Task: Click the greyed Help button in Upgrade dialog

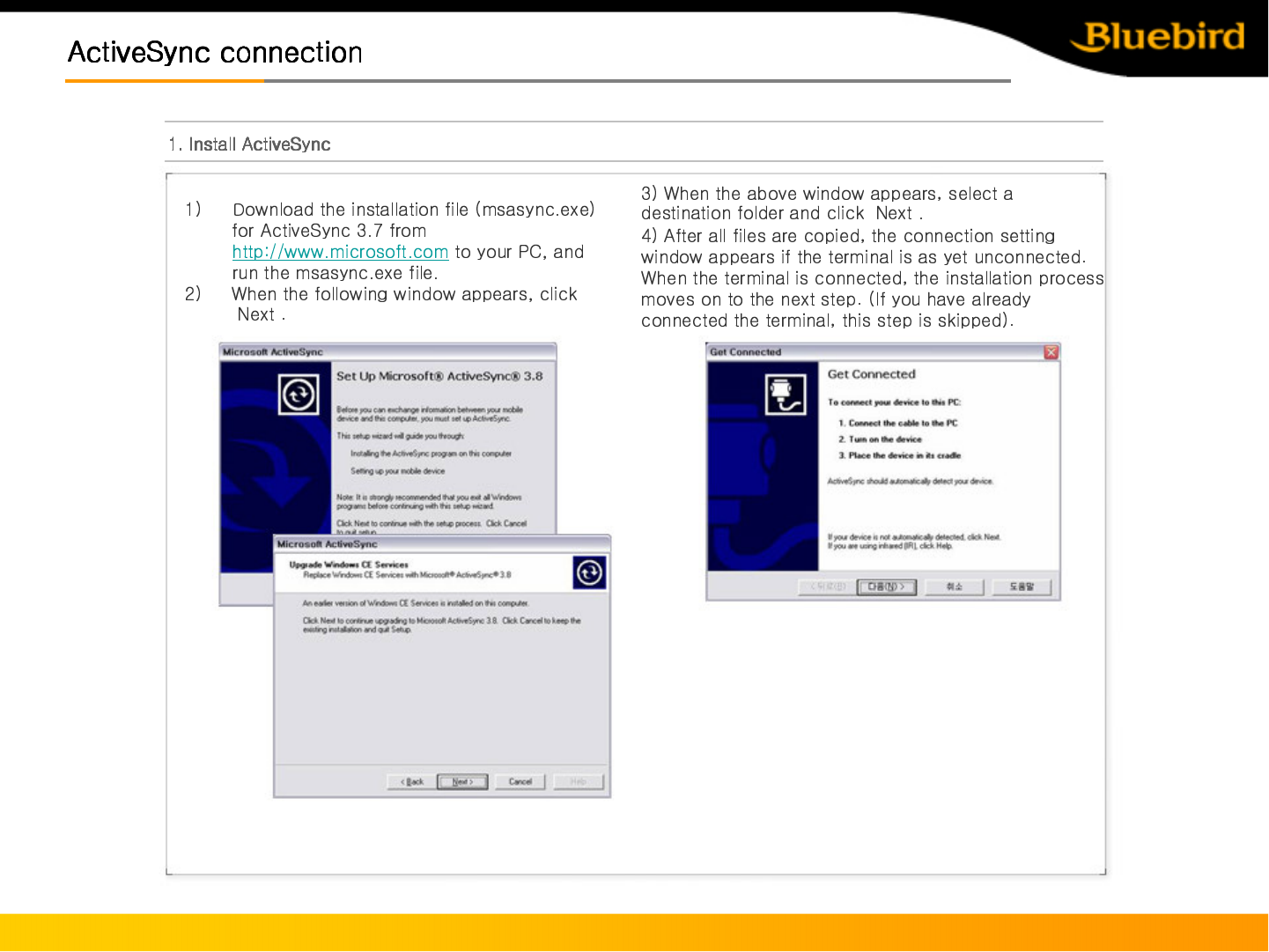Action: tap(579, 782)
